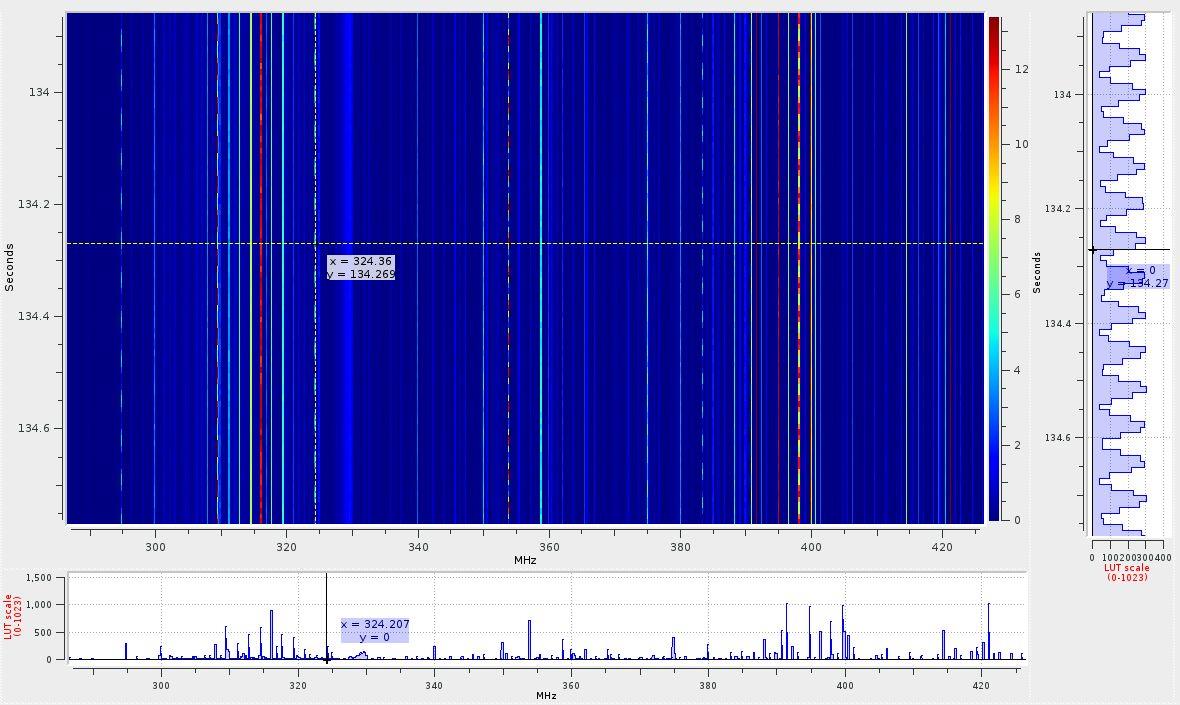The height and width of the screenshot is (705, 1180).
Task: Click the 134.6 tick on spectrogram time axis
Action: point(34,428)
